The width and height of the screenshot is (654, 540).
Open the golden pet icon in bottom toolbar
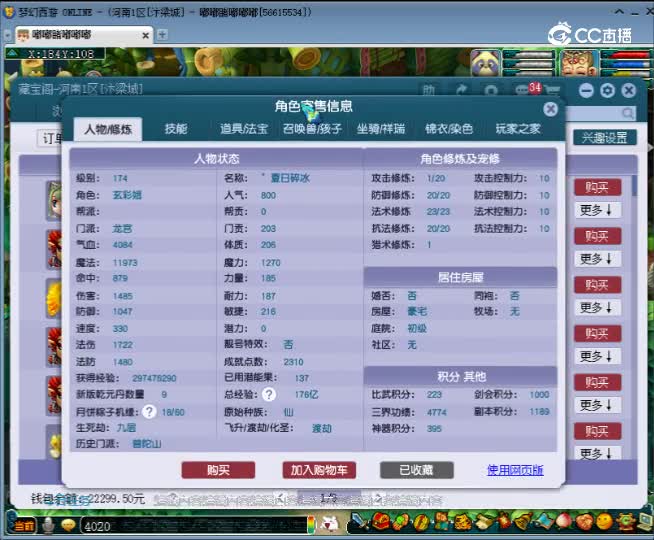coord(461,521)
